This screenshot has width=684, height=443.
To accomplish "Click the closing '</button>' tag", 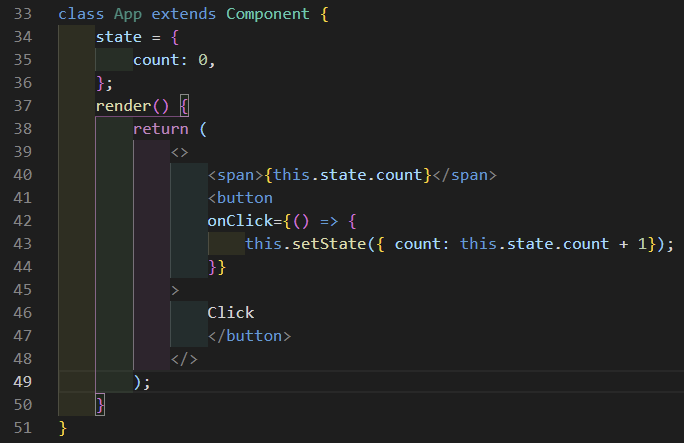I will [250, 336].
